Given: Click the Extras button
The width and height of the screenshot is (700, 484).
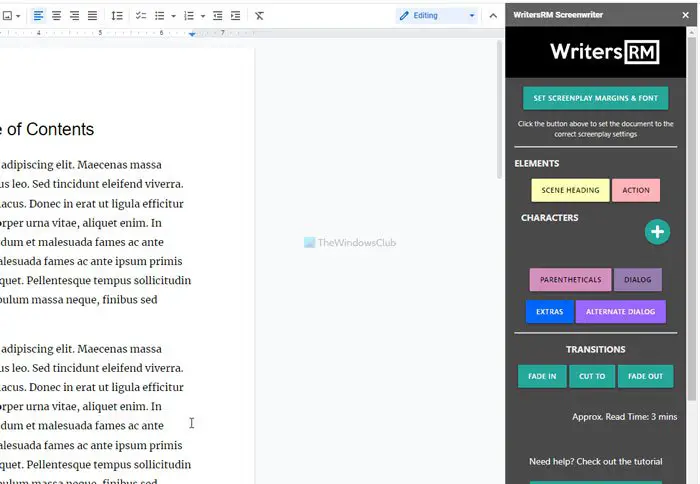Looking at the screenshot, I should point(550,312).
